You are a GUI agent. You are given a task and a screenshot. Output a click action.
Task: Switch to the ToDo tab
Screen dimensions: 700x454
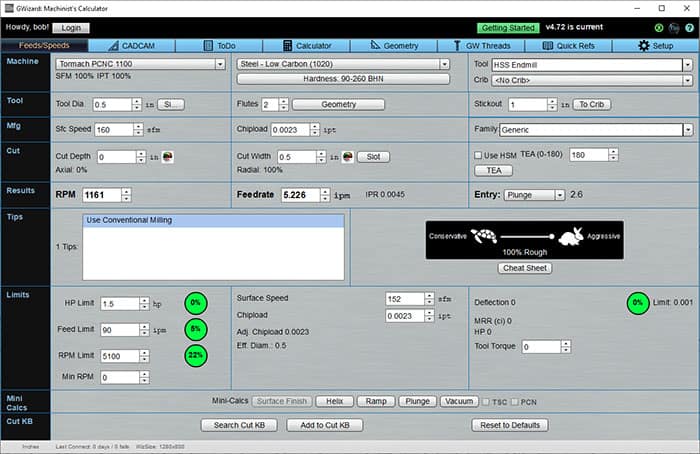219,46
